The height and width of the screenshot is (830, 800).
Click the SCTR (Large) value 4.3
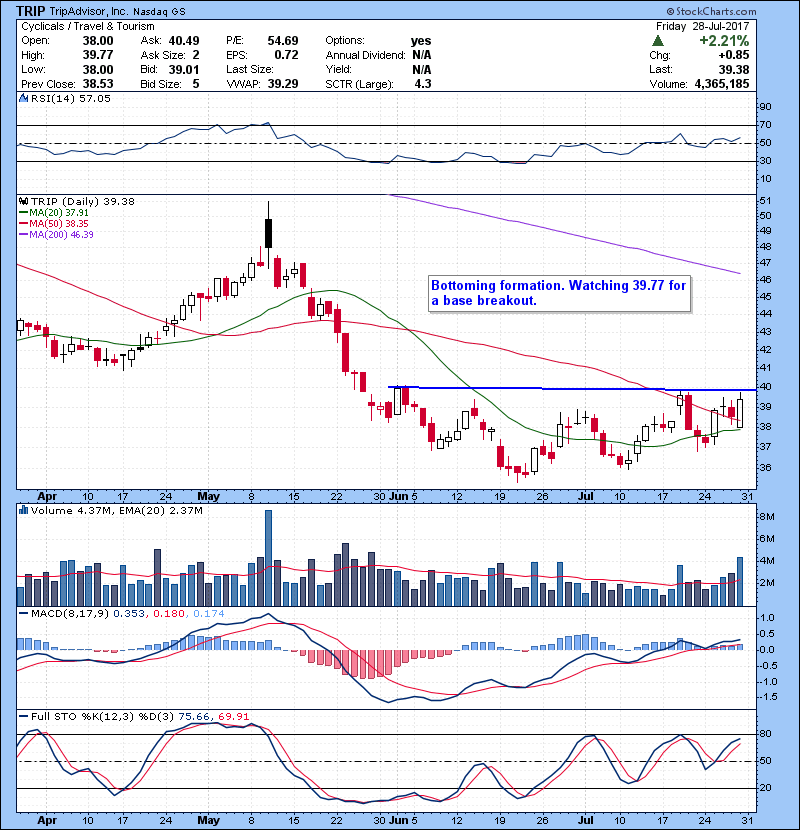pyautogui.click(x=423, y=84)
